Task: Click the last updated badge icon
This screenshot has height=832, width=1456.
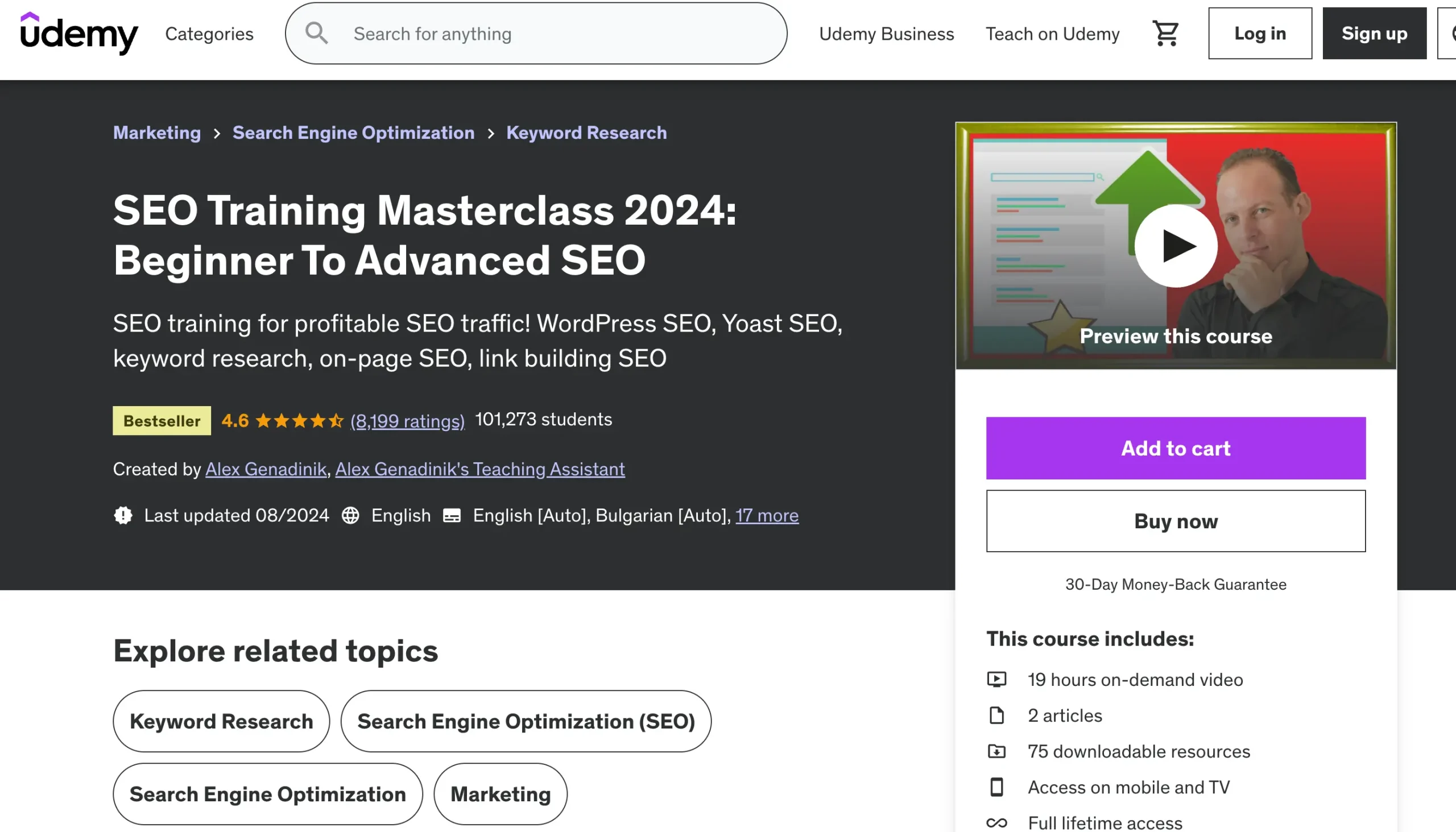Action: (123, 515)
